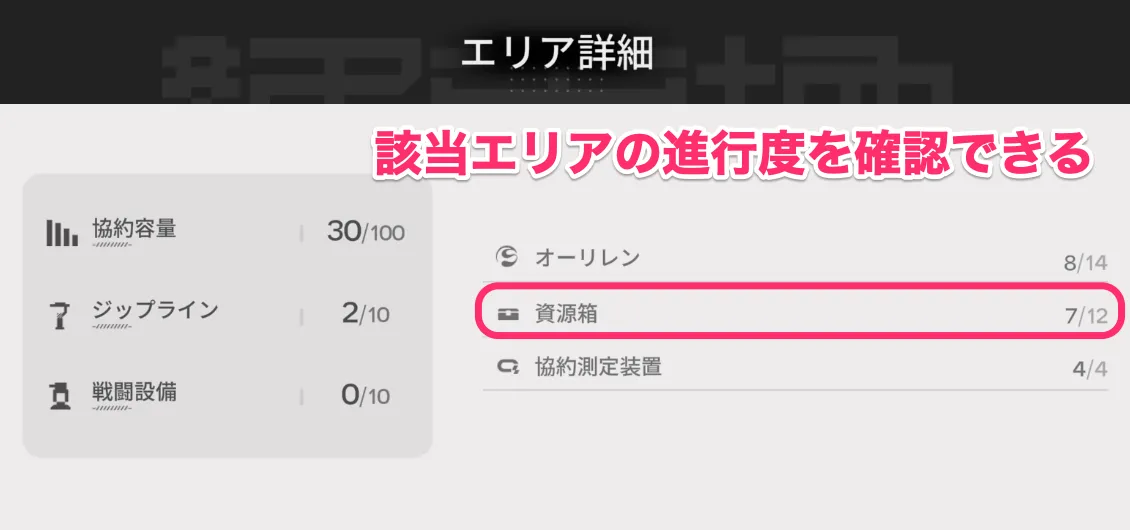This screenshot has width=1130, height=530.
Task: Open the highlighted 資源箱 row
Action: (x=795, y=315)
